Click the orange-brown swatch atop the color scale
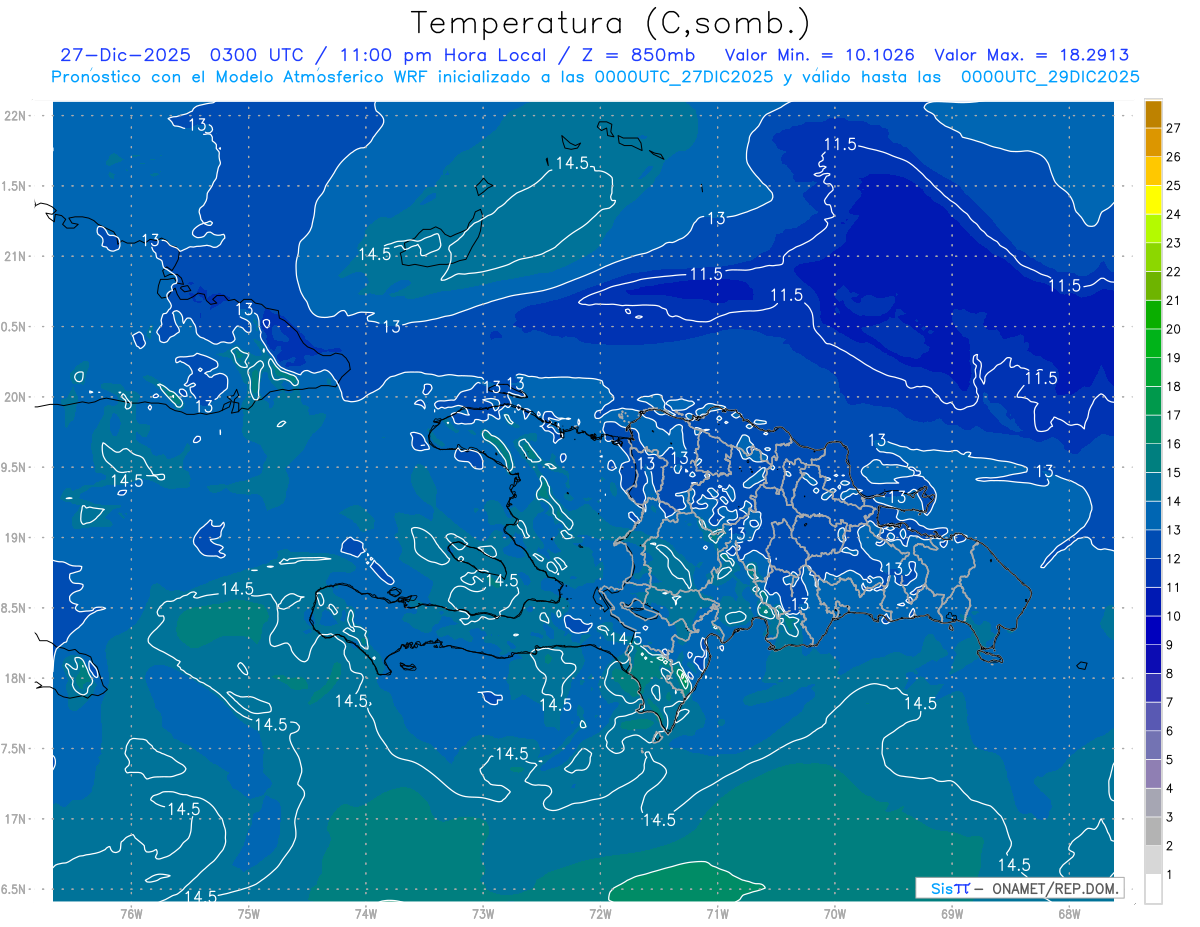Image resolution: width=1200 pixels, height=927 pixels. click(x=1153, y=115)
